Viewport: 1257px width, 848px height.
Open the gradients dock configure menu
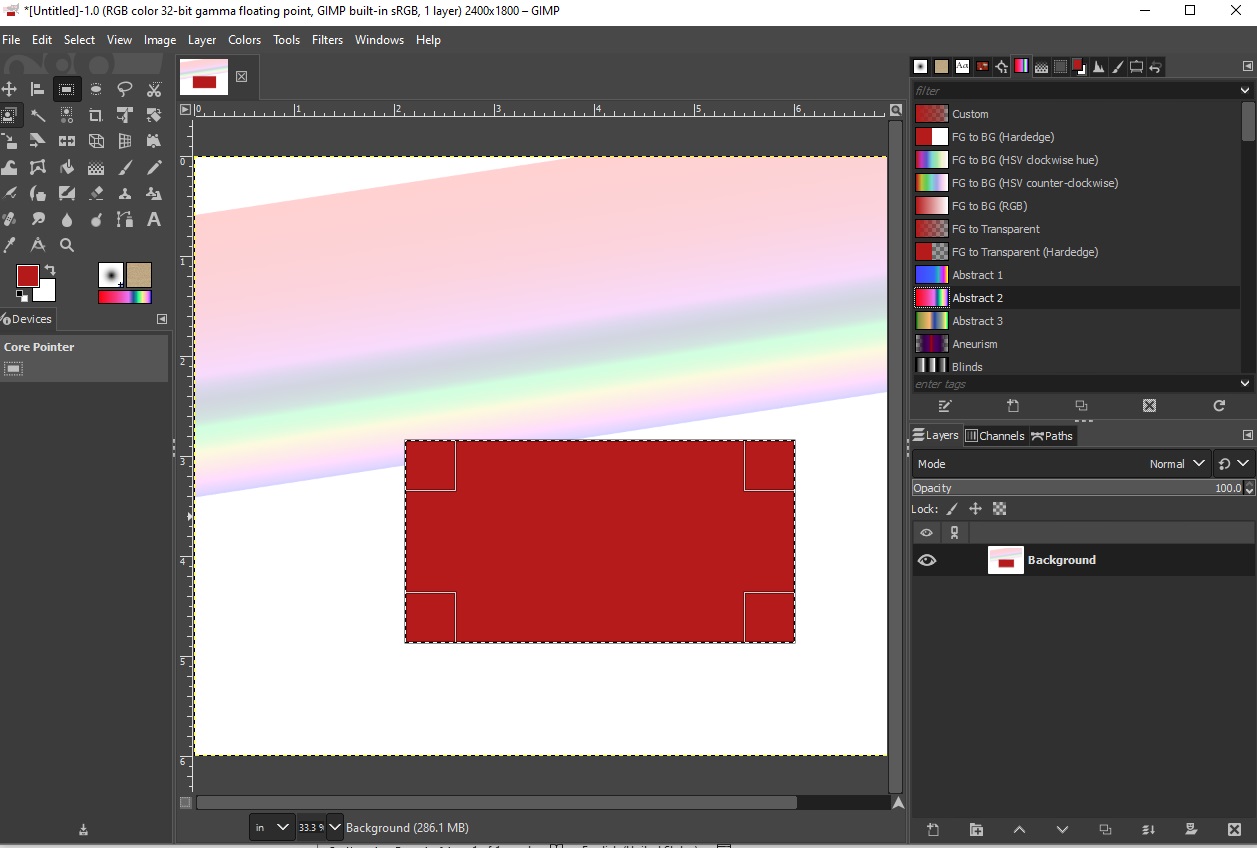[1247, 66]
